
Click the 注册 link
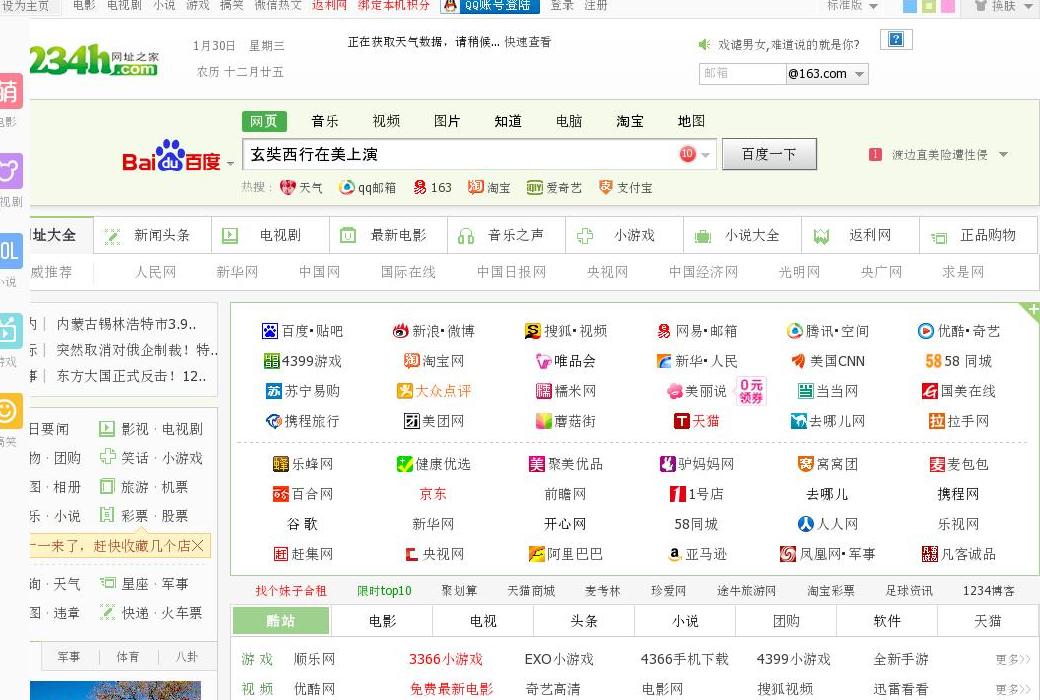tap(596, 5)
